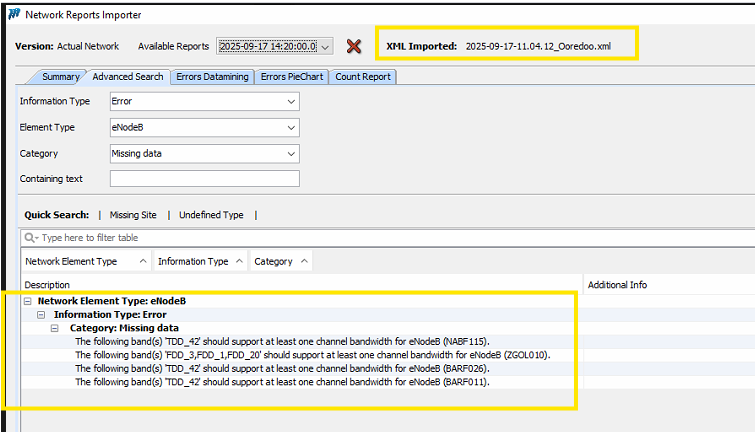This screenshot has width=755, height=432.
Task: Collapse the Information Type: Error node
Action: [x=42, y=314]
